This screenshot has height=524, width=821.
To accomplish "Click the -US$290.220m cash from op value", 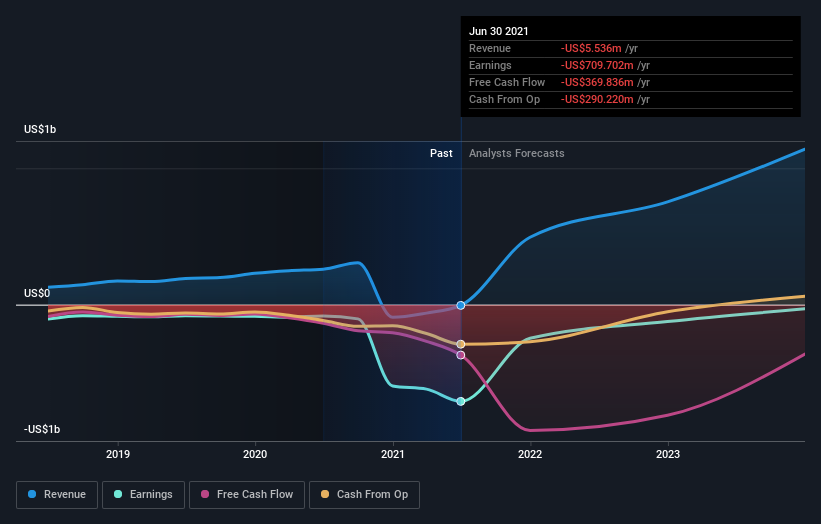I will (x=597, y=99).
